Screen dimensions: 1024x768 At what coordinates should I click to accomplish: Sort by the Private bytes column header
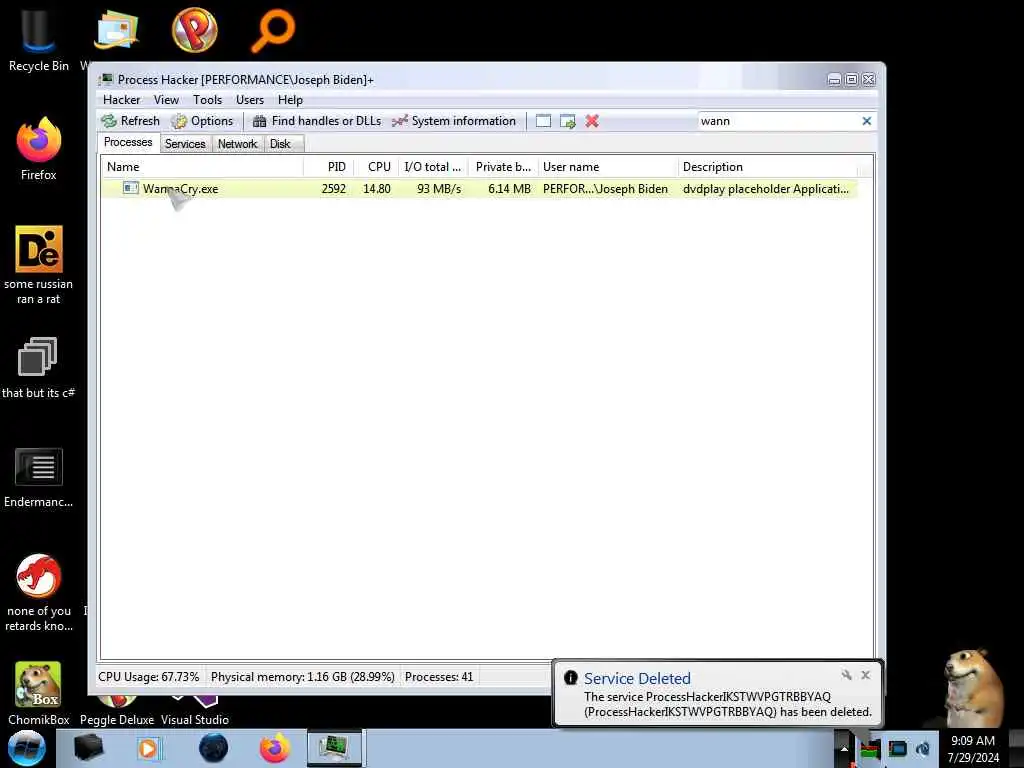click(503, 167)
